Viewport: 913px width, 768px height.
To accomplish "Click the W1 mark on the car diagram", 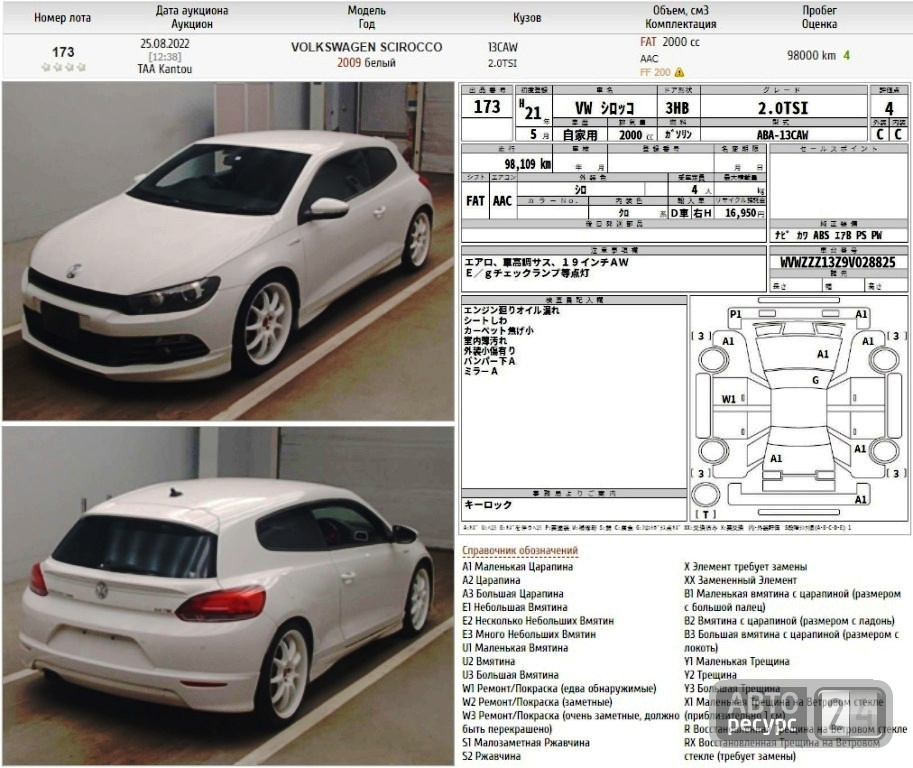I will 728,399.
